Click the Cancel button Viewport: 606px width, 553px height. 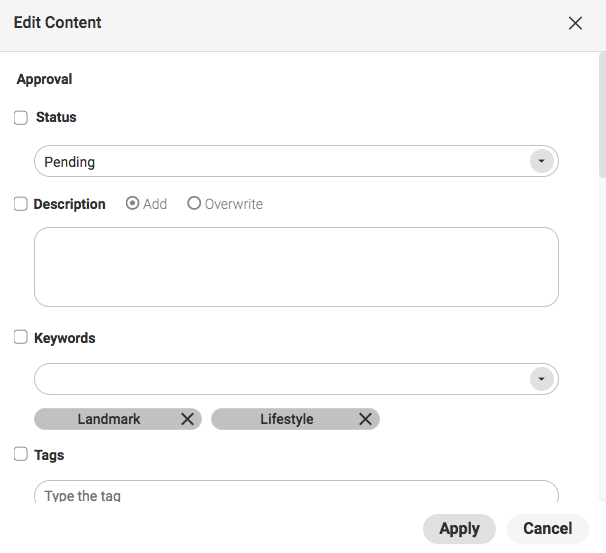(x=547, y=528)
